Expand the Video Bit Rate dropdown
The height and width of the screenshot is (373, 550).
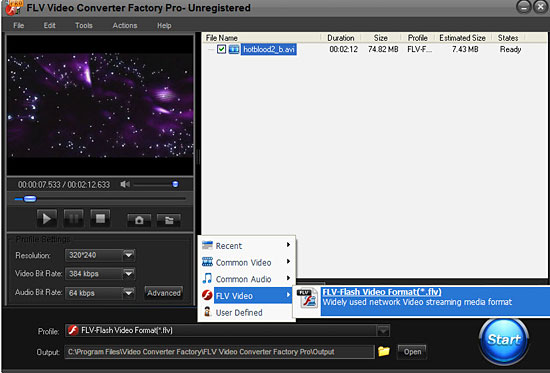129,273
